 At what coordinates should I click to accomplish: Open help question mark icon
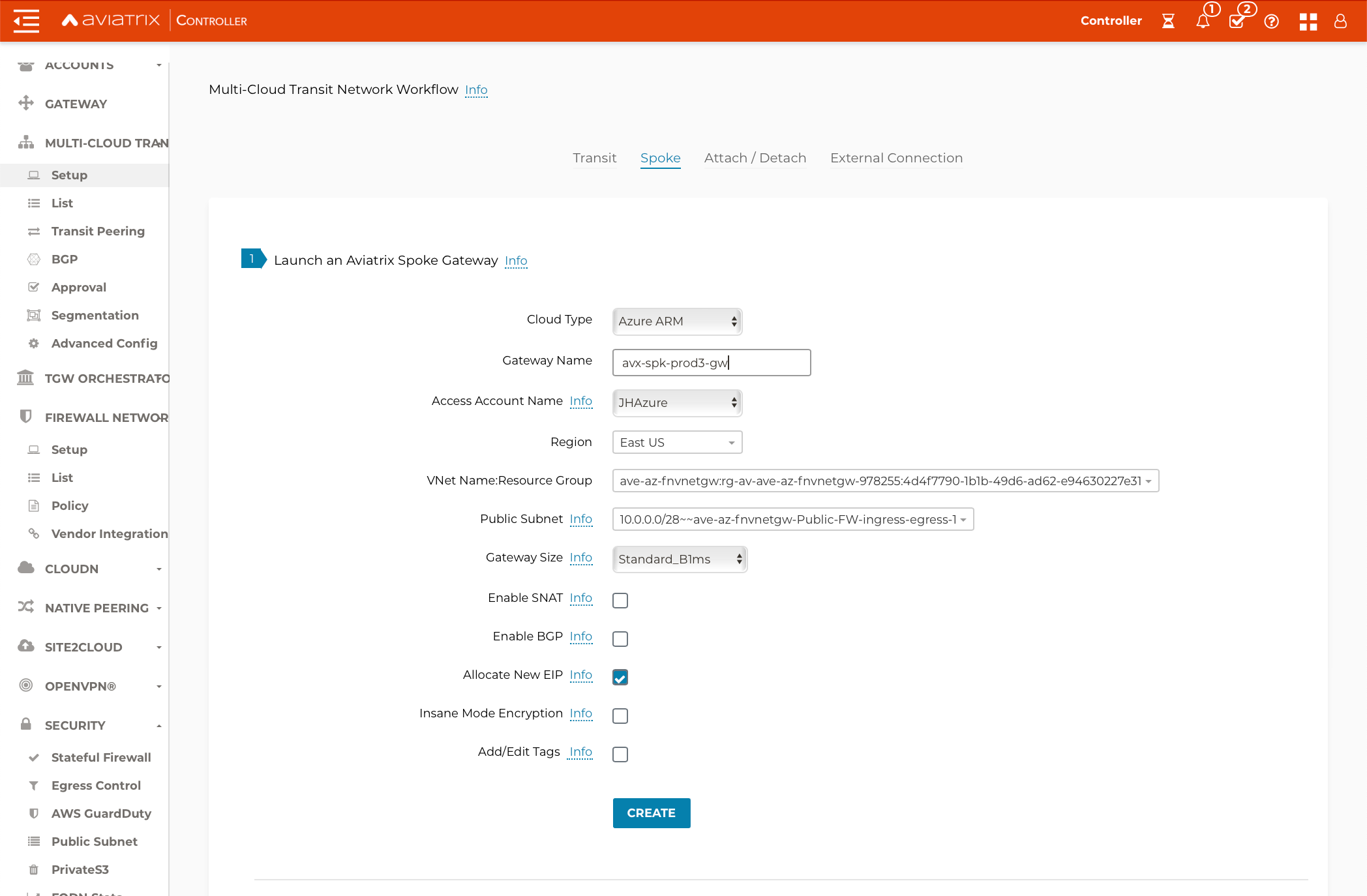(x=1271, y=22)
